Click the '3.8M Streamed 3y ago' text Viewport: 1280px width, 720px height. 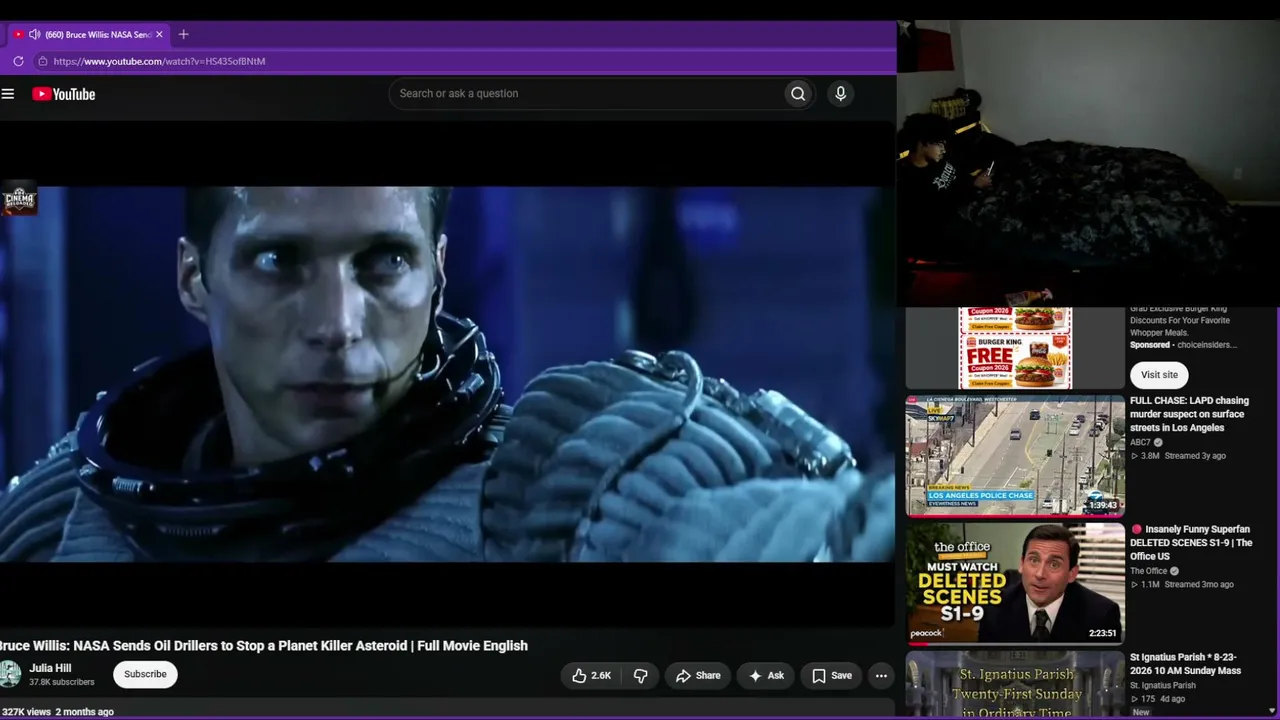tap(1178, 456)
